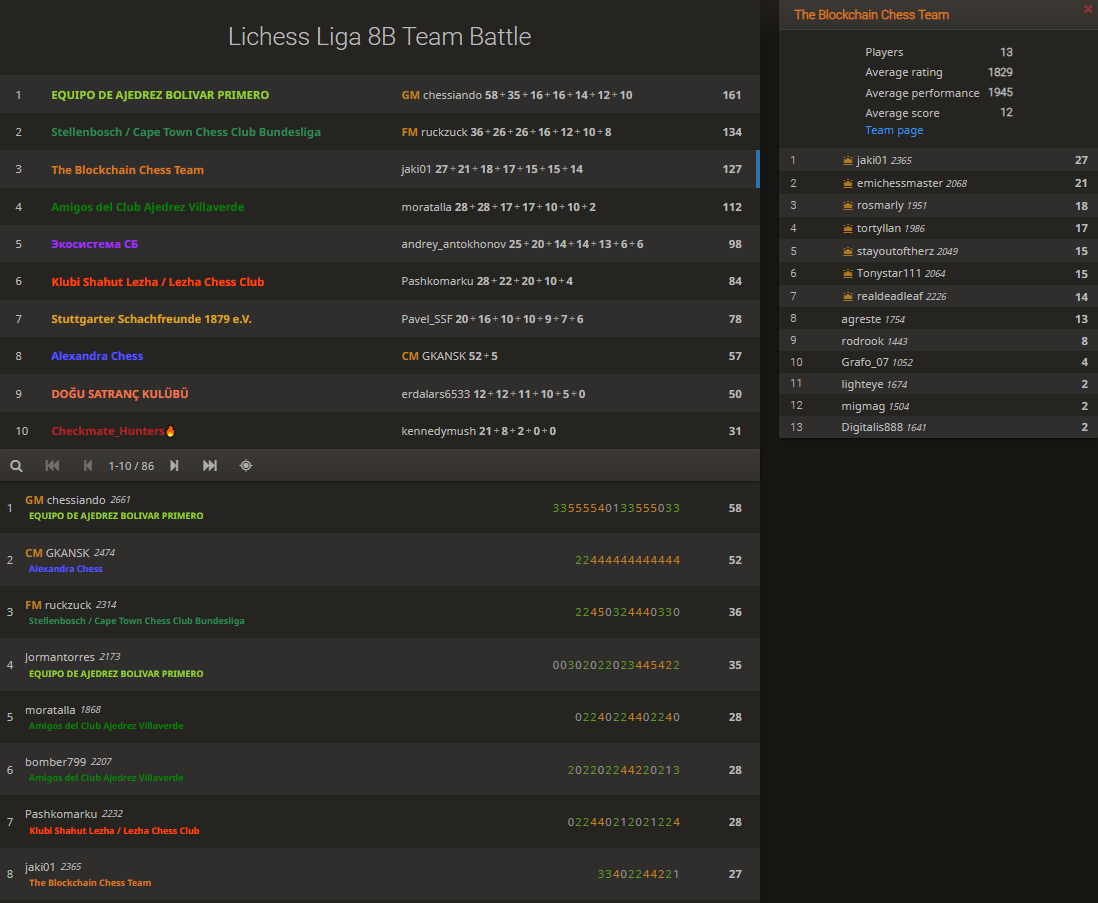Click Klubi Shahut Lezha label under Pashkomarku
This screenshot has width=1098, height=903.
coord(114,831)
